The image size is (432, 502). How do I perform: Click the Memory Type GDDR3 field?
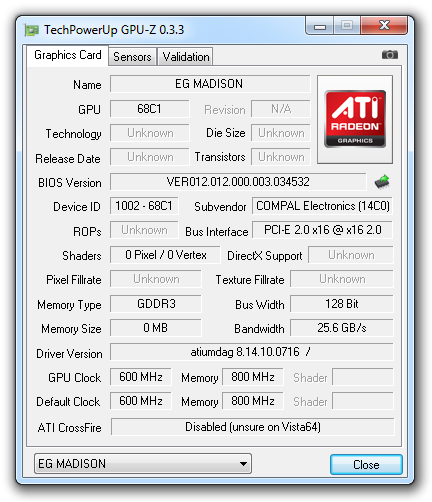[x=156, y=304]
